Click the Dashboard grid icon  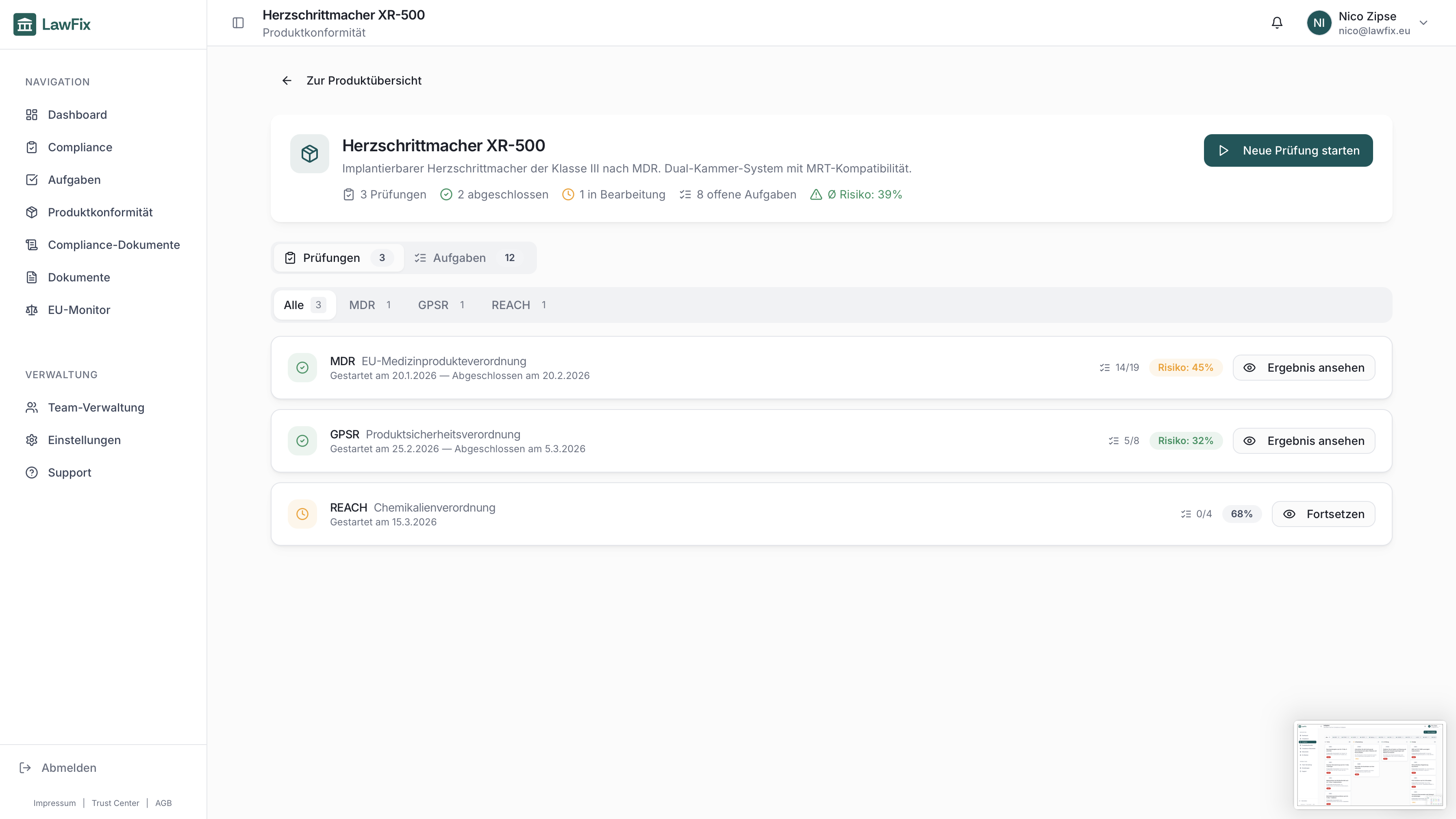coord(32,115)
